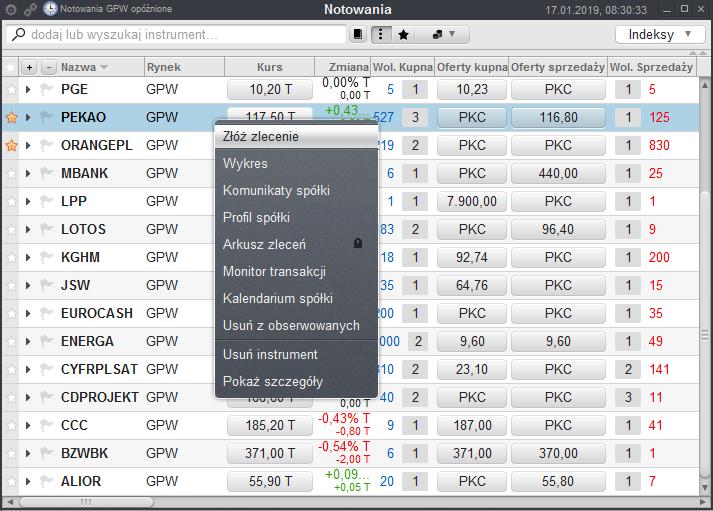Click the flag icon in LOTOS row
This screenshot has height=511, width=713.
pos(46,229)
